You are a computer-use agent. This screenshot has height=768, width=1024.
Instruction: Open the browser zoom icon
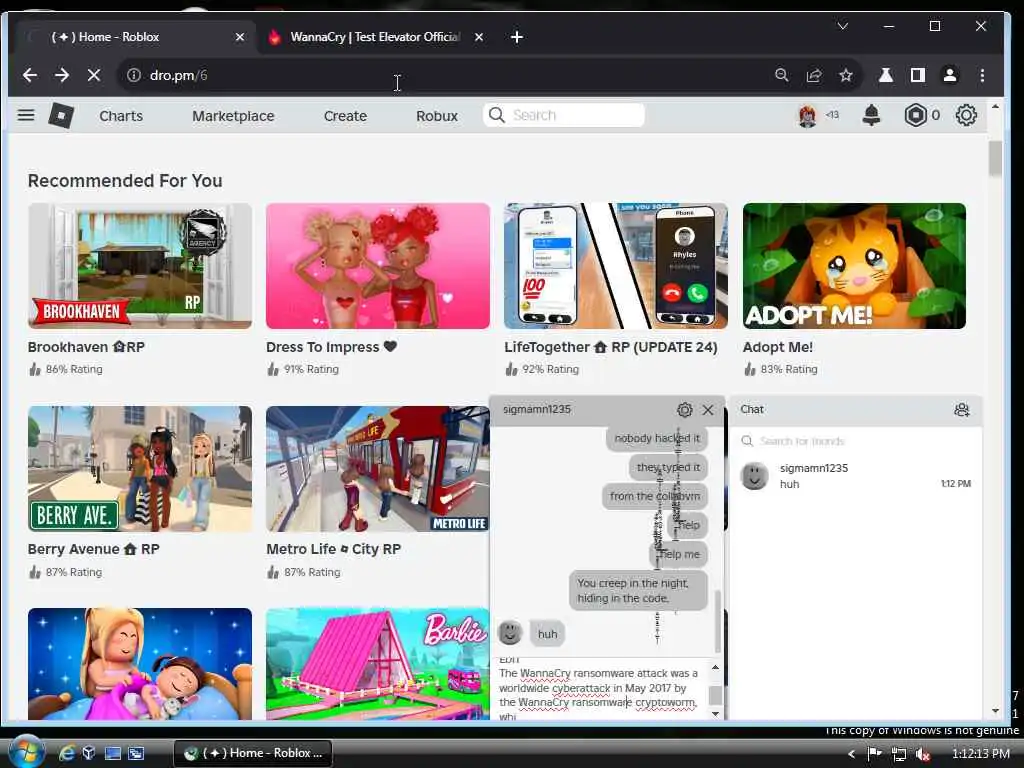pyautogui.click(x=782, y=75)
